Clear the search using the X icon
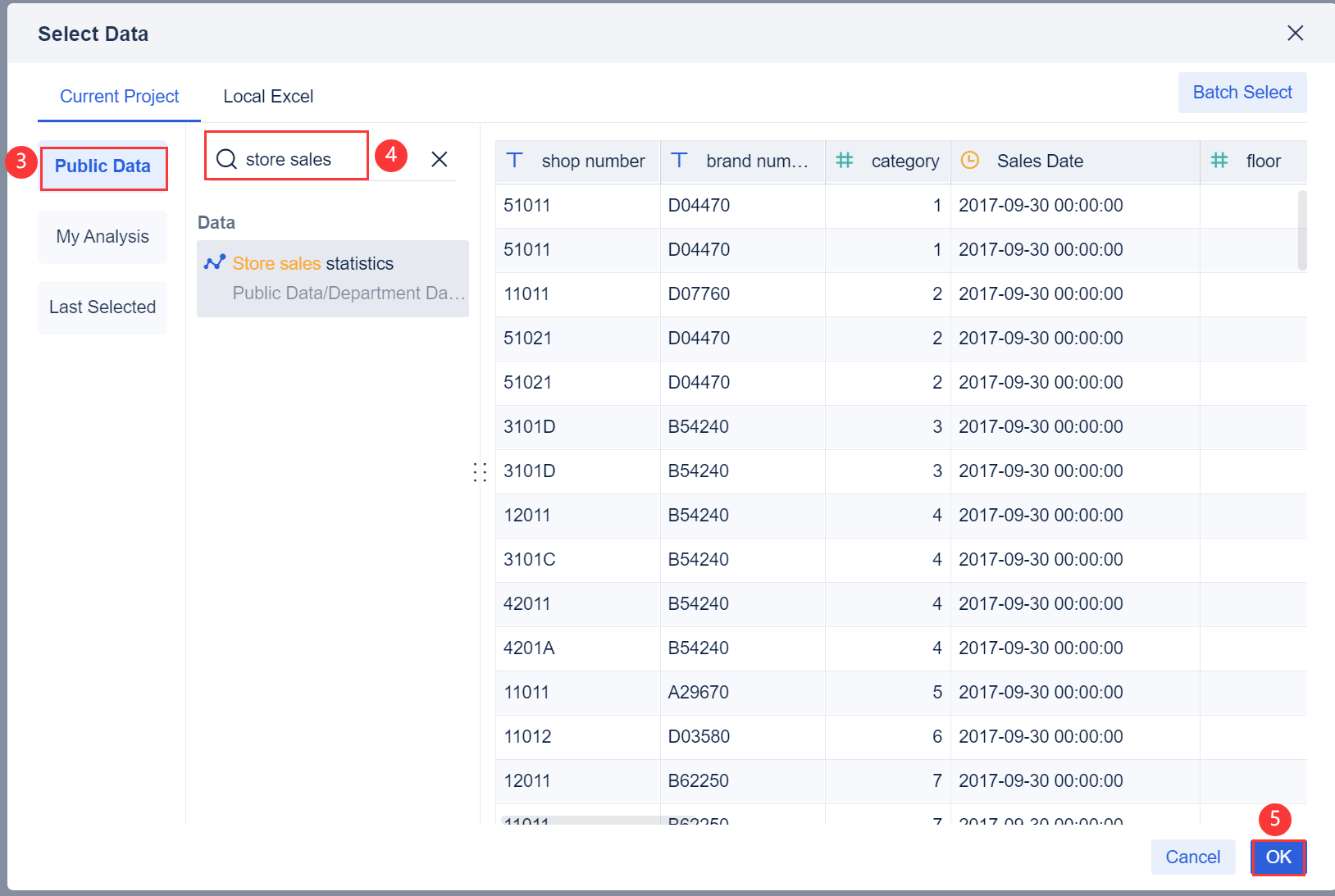Viewport: 1335px width, 896px height. tap(440, 159)
